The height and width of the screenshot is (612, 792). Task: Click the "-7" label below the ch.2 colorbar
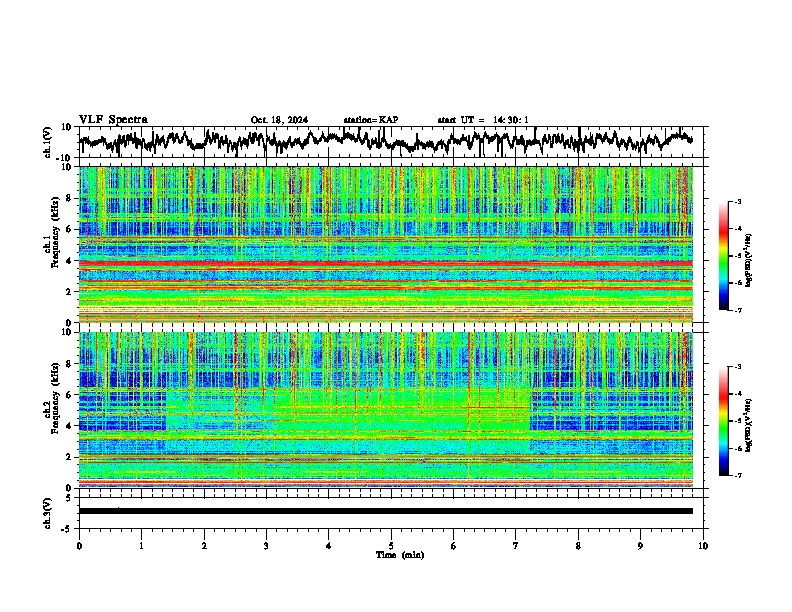pos(737,476)
